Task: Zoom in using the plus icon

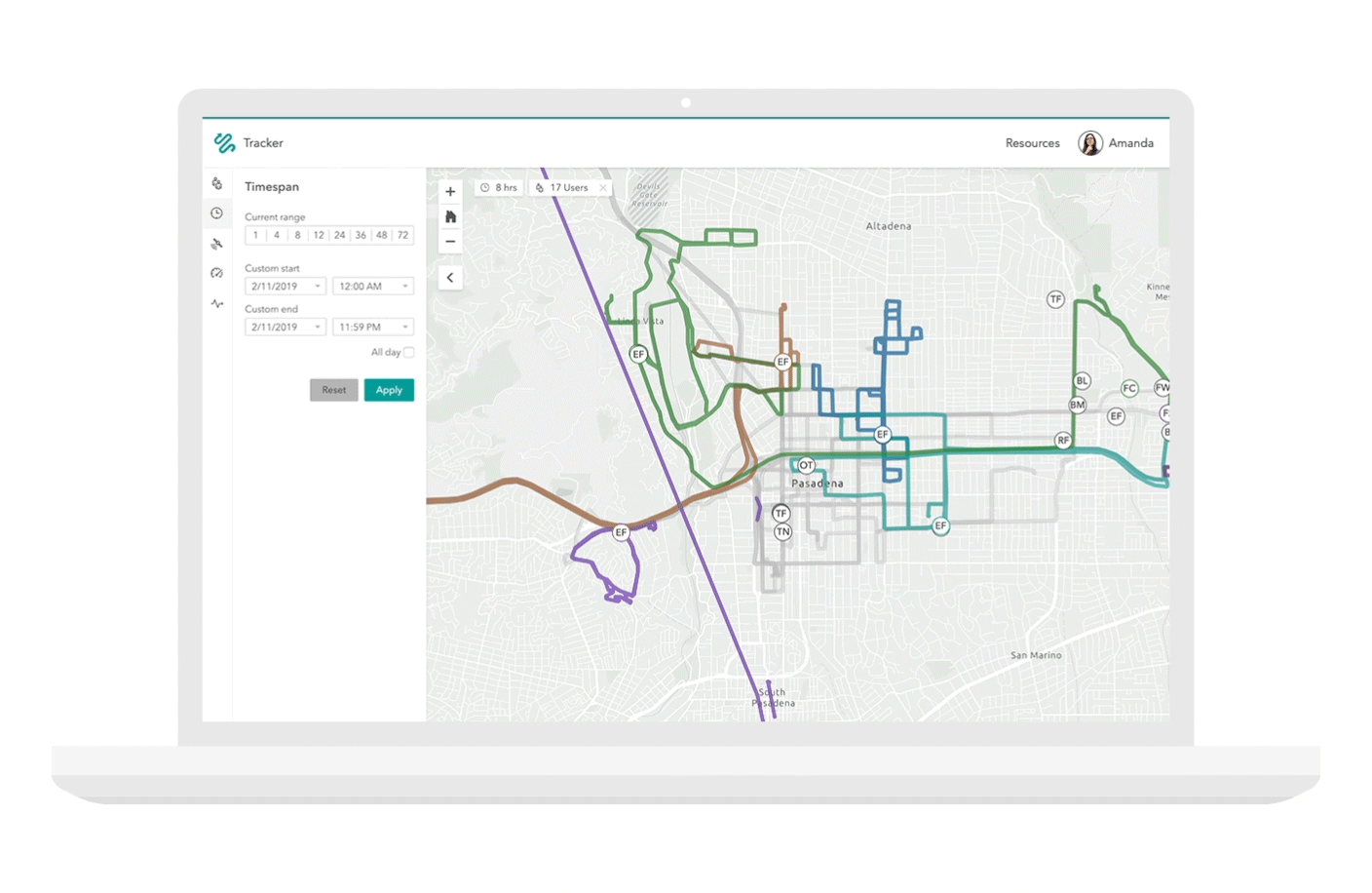Action: tap(450, 191)
